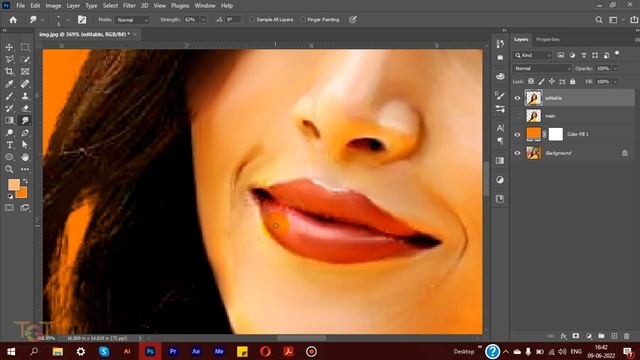The width and height of the screenshot is (640, 360).
Task: Click the background color swatch
Action: pos(22,193)
